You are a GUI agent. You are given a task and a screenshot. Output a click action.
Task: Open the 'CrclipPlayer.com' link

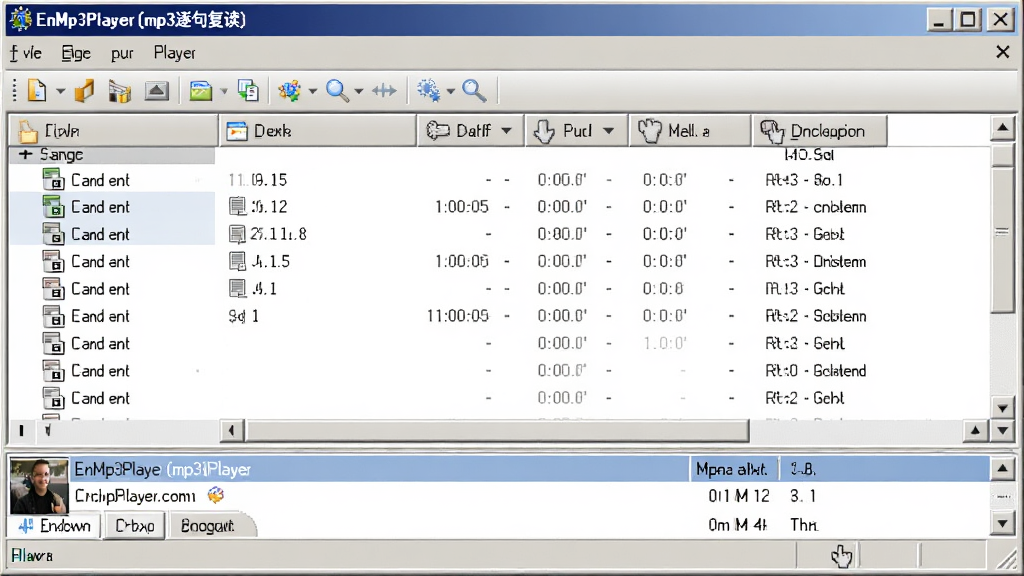click(135, 496)
